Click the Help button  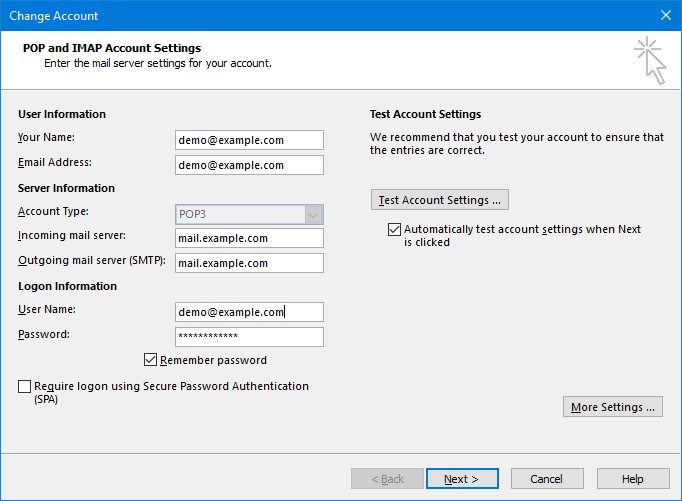(632, 479)
